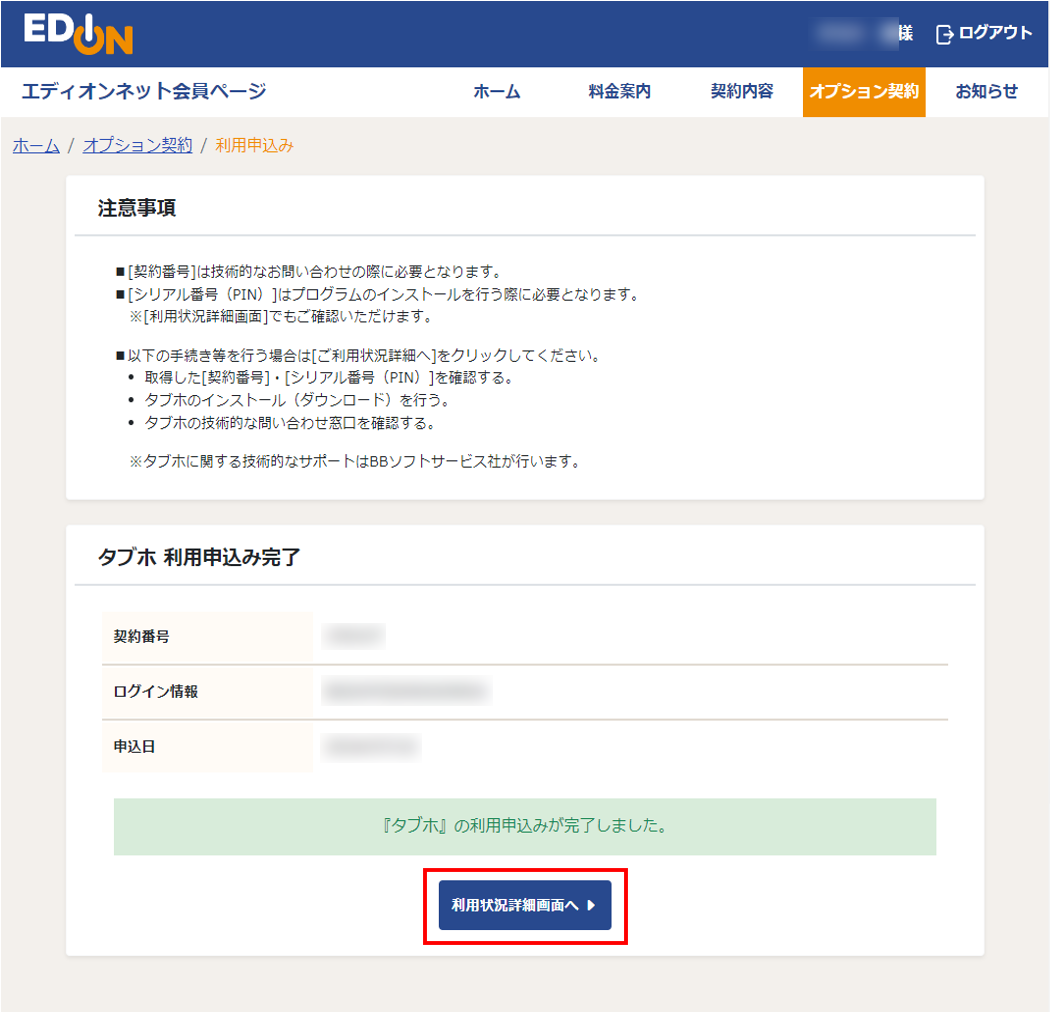
Task: Click the タブホの技術的な問い合わせ窓口 bullet
Action: (290, 423)
